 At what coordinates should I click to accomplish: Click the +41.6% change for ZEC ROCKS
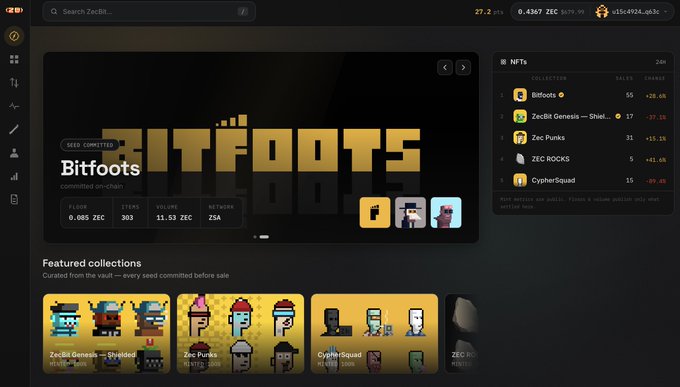point(656,160)
